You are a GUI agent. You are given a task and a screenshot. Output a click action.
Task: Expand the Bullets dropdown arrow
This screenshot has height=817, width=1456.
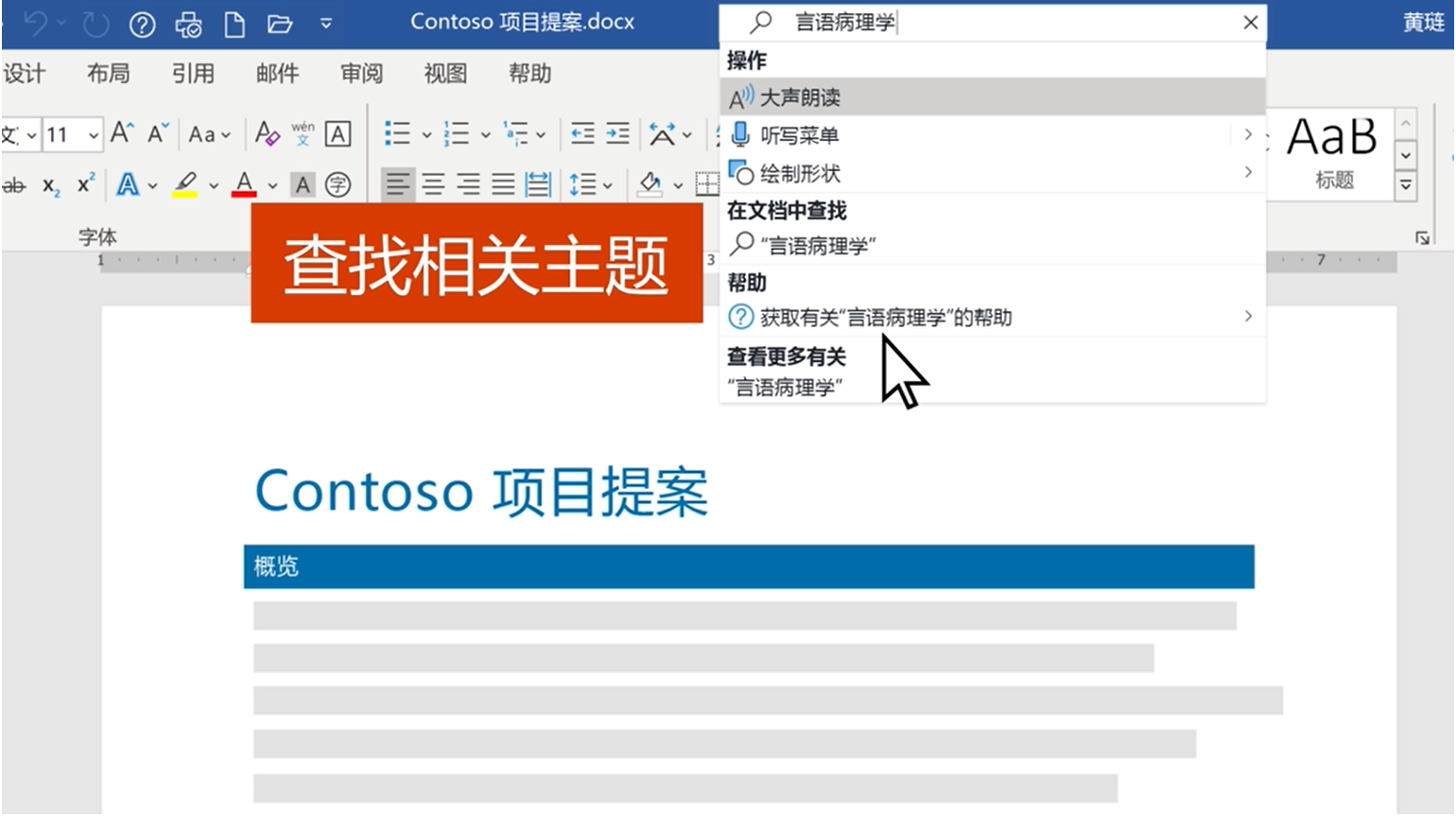[x=426, y=135]
